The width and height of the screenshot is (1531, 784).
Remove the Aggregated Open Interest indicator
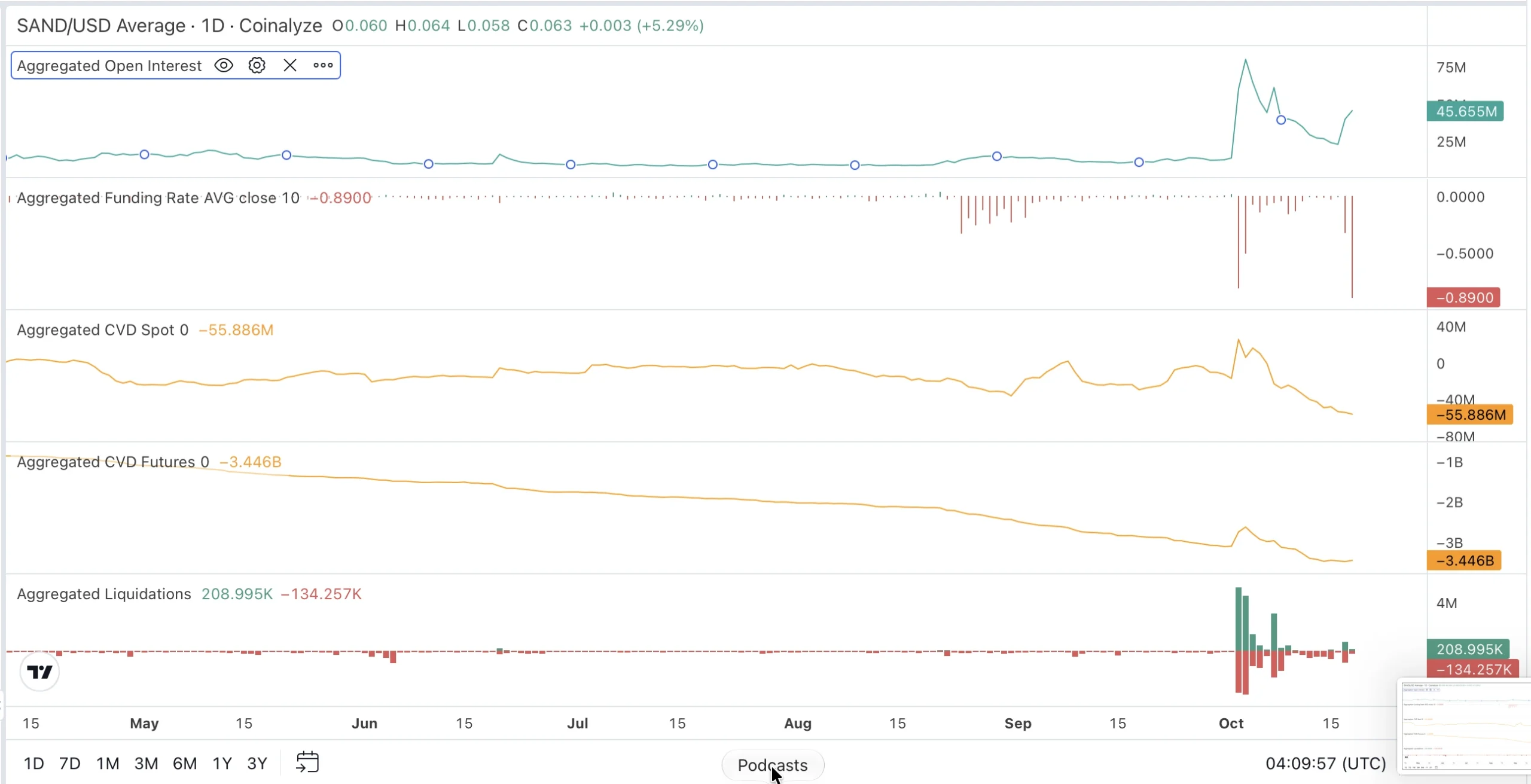(290, 65)
